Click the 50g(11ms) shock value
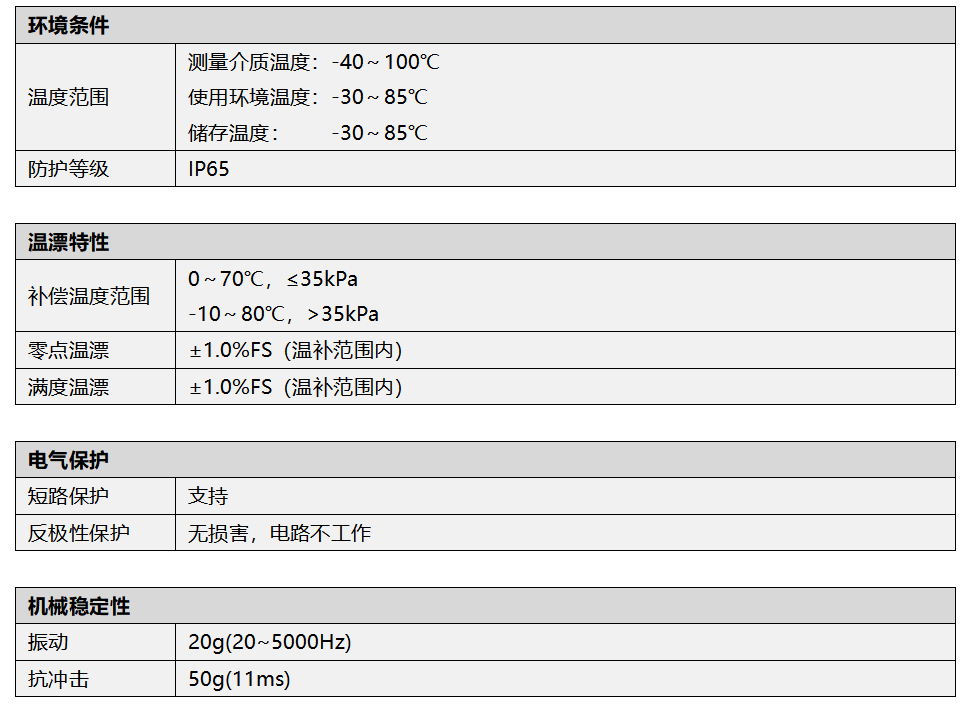 (239, 679)
